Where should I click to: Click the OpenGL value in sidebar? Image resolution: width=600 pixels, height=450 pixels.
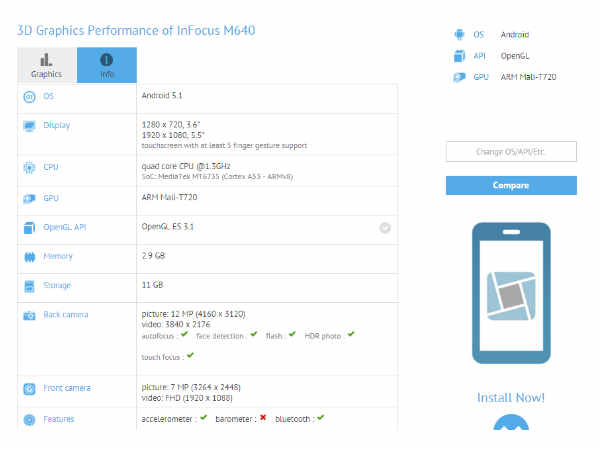click(x=515, y=56)
